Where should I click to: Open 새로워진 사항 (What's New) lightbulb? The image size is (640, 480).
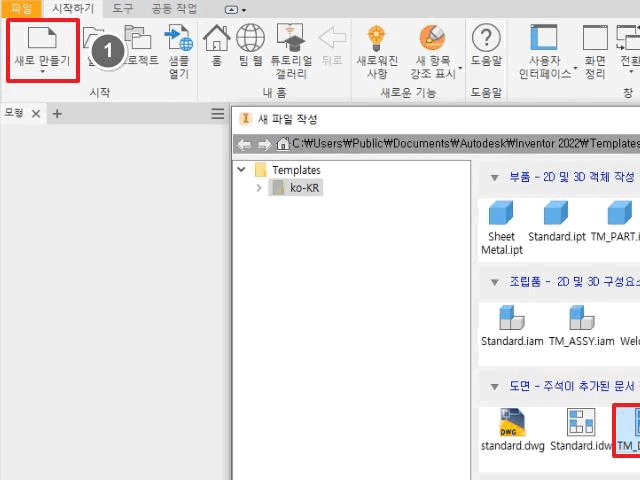pyautogui.click(x=377, y=51)
